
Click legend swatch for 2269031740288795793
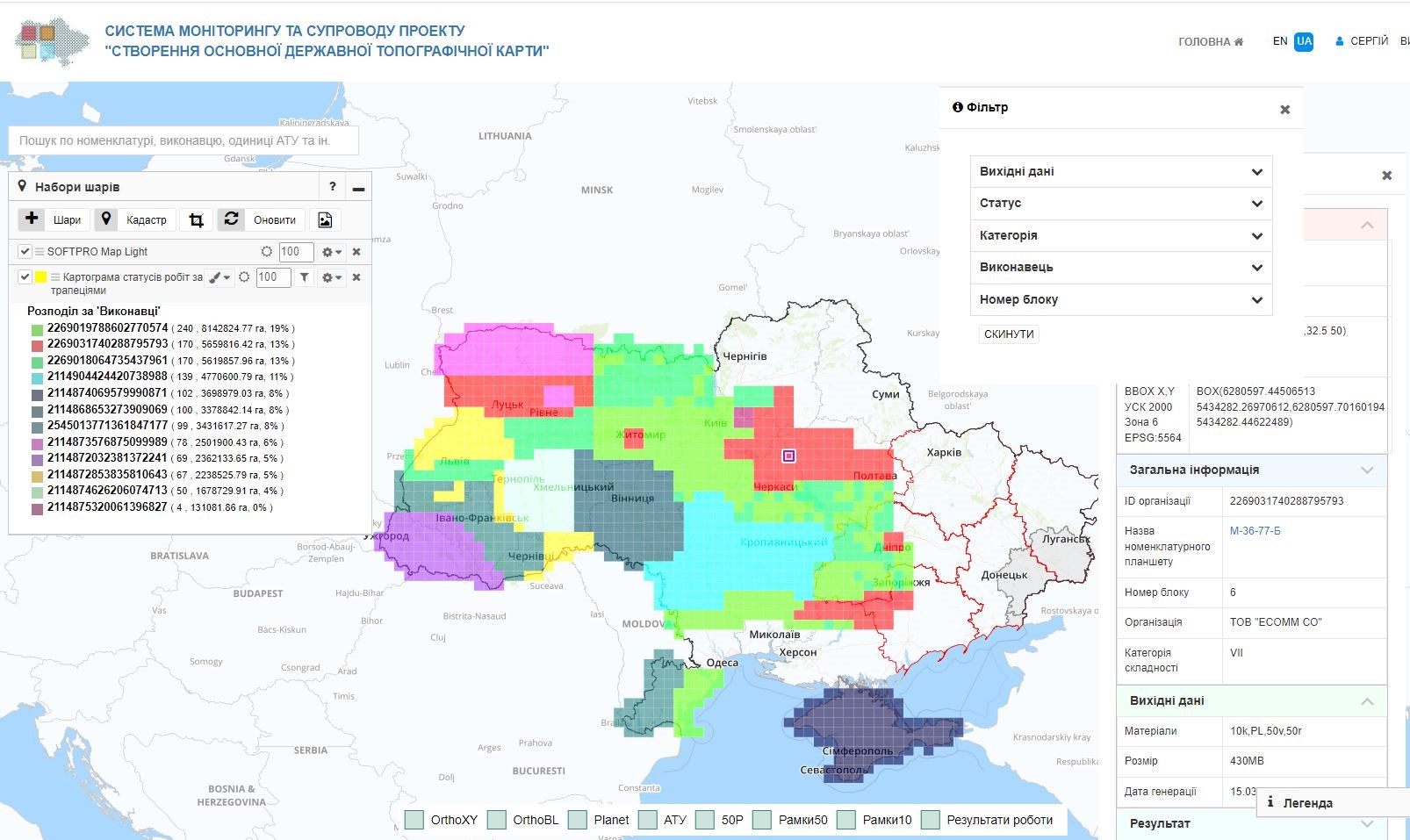click(37, 345)
